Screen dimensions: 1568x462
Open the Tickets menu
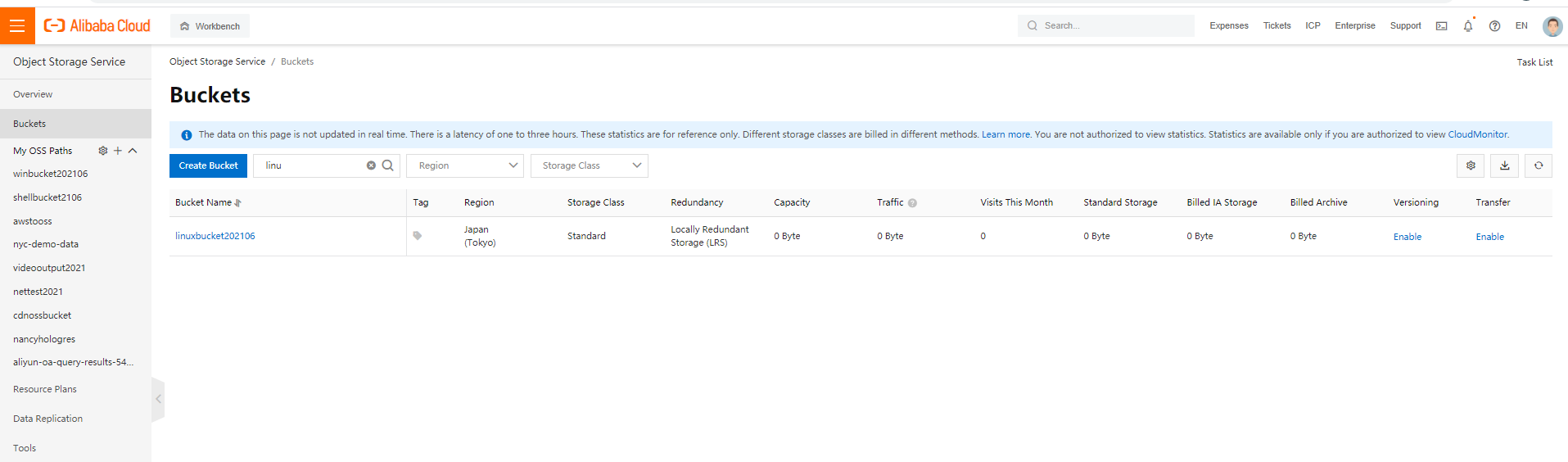[1277, 25]
